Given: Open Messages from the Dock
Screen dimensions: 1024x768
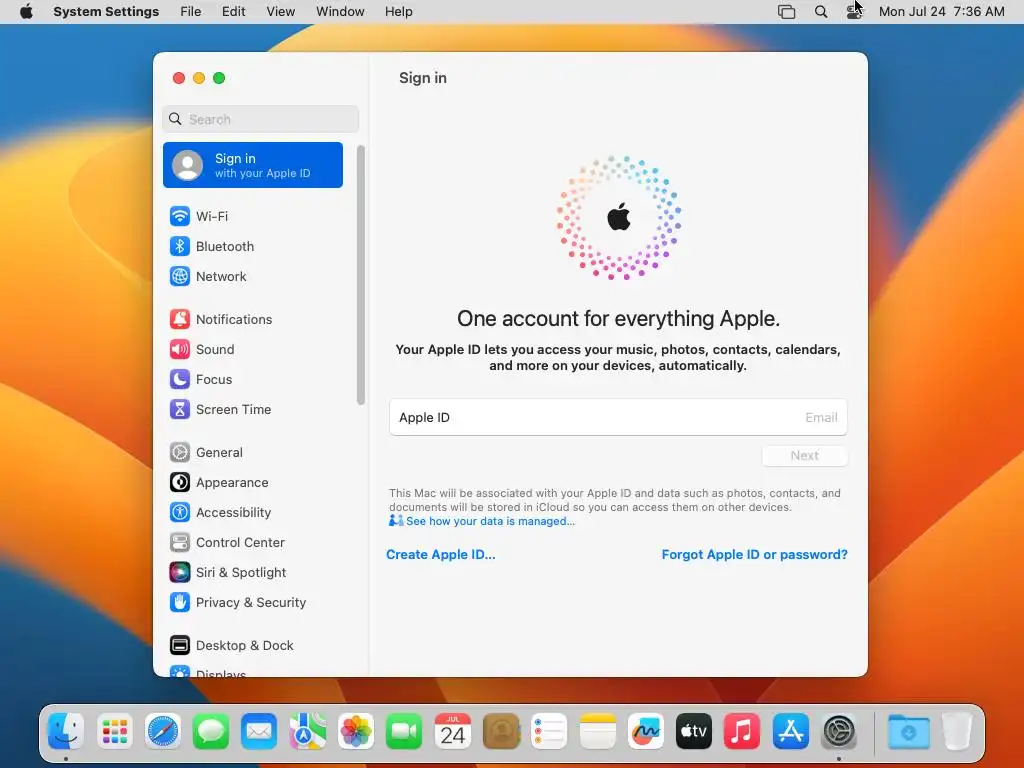Looking at the screenshot, I should [211, 731].
